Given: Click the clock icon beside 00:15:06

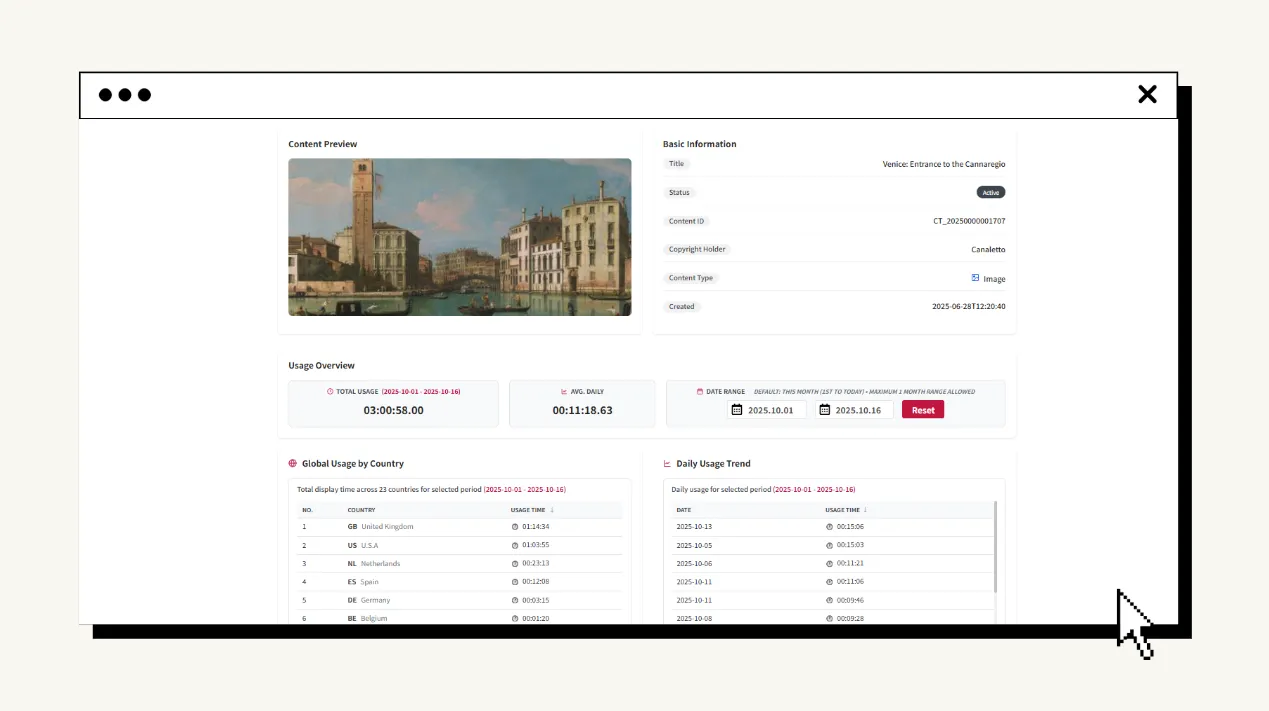Looking at the screenshot, I should (829, 527).
